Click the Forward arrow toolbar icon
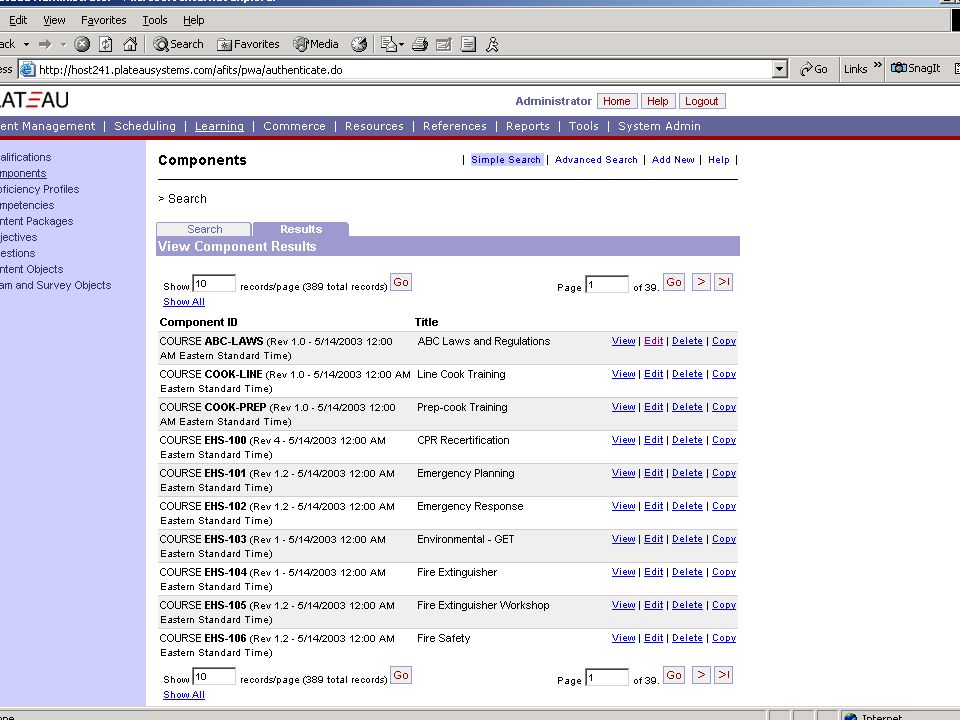Screen dimensions: 960x720 [x=45, y=44]
